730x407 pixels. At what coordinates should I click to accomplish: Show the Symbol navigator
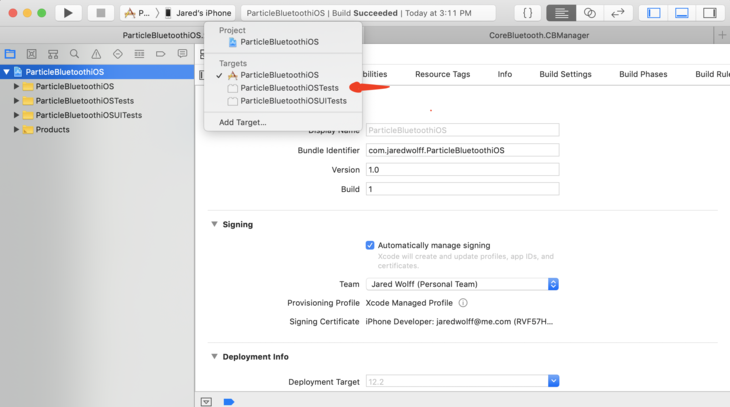53,54
